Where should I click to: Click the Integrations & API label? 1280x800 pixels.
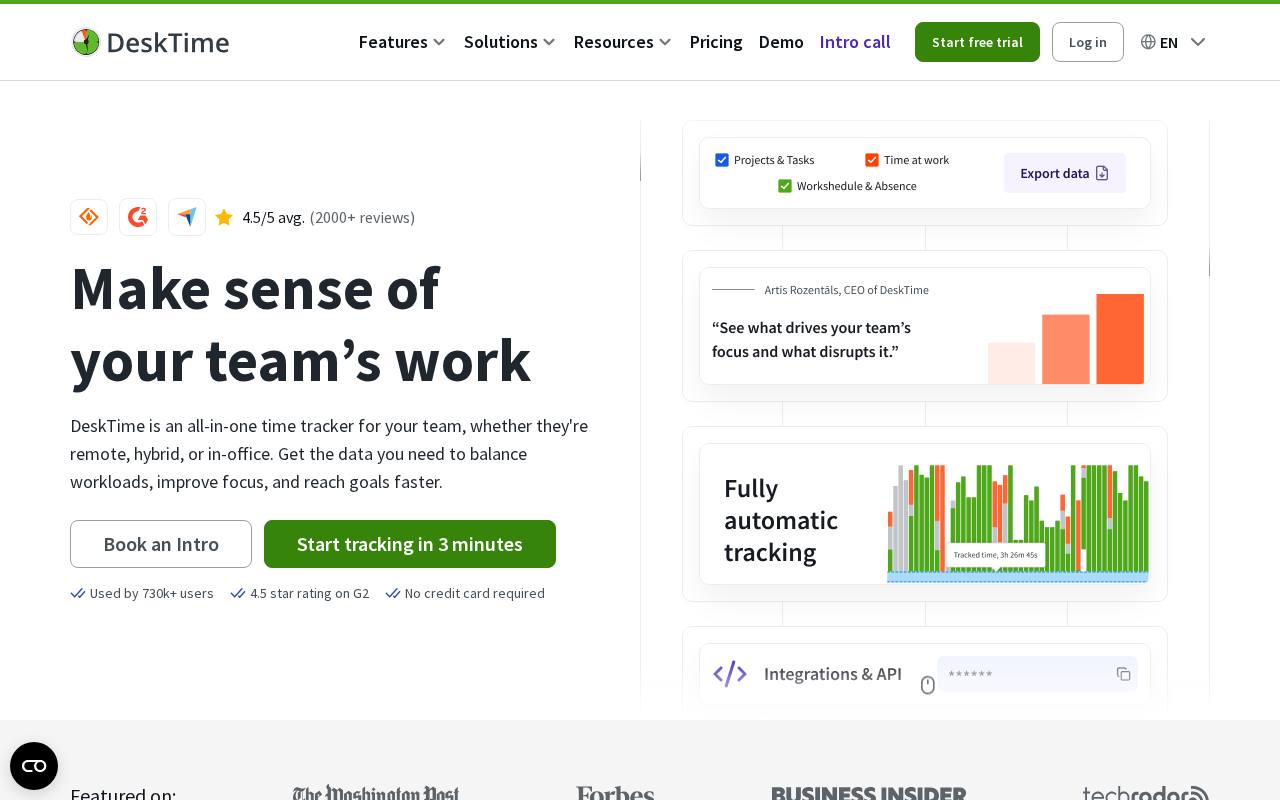pos(833,674)
